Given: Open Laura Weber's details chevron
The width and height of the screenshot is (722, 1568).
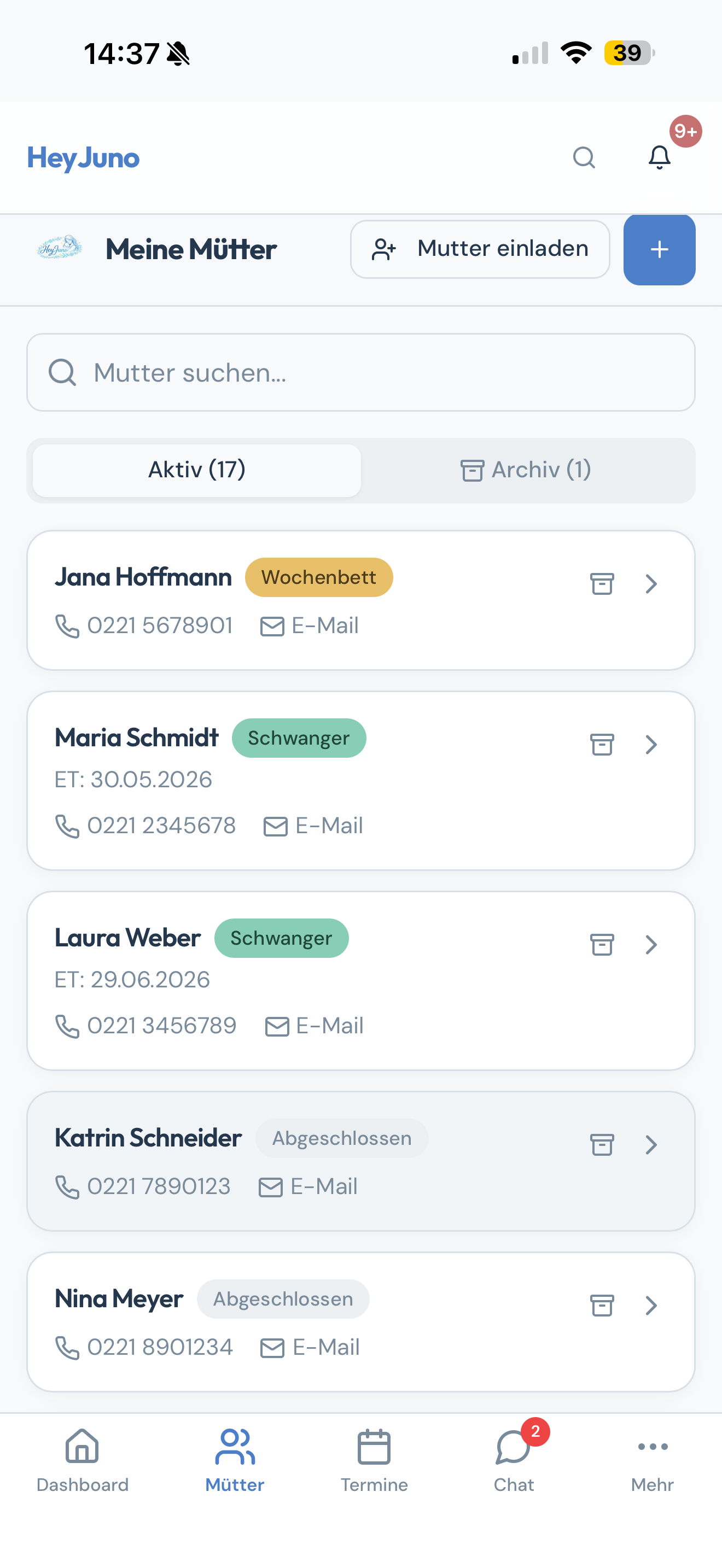Looking at the screenshot, I should 651,945.
